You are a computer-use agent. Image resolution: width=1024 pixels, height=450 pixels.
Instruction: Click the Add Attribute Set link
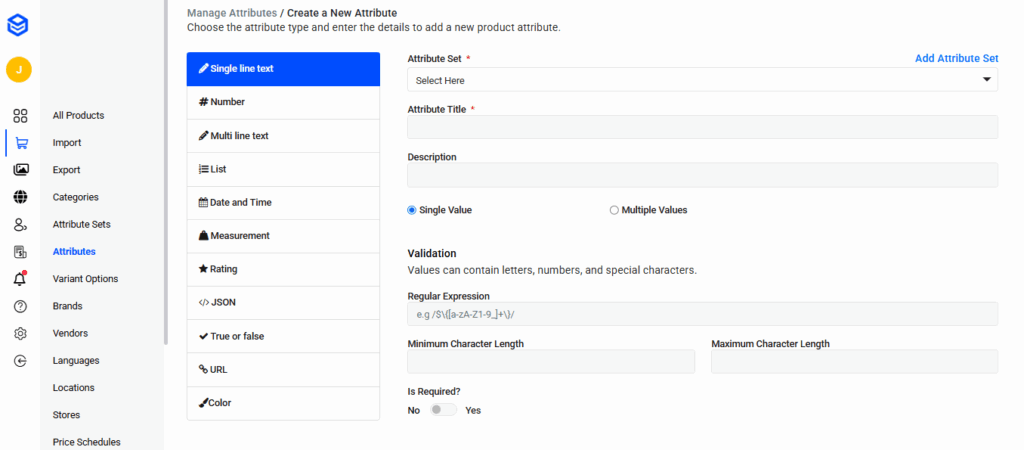pyautogui.click(x=956, y=59)
